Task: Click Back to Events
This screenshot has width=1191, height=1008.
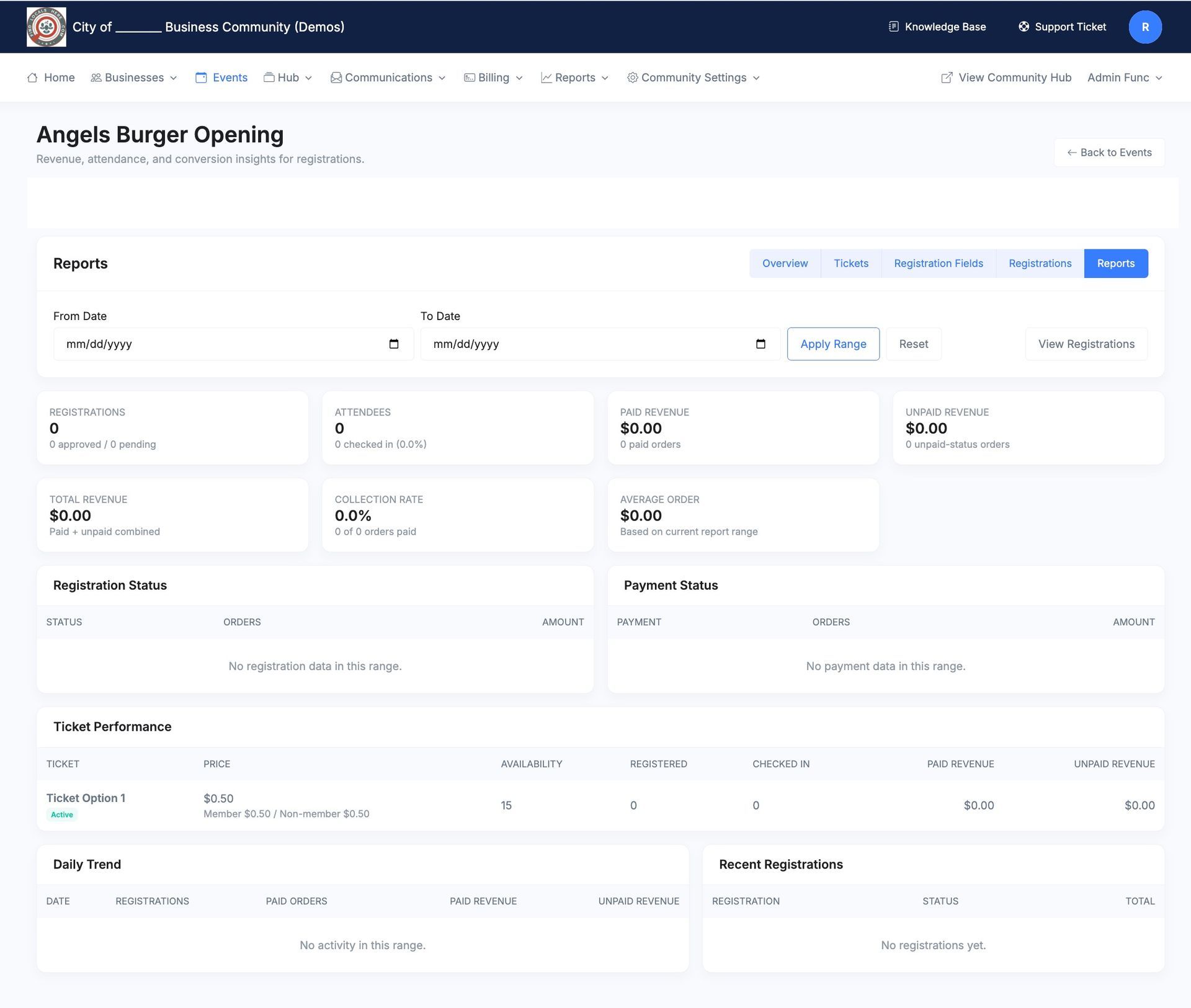Action: (x=1109, y=152)
